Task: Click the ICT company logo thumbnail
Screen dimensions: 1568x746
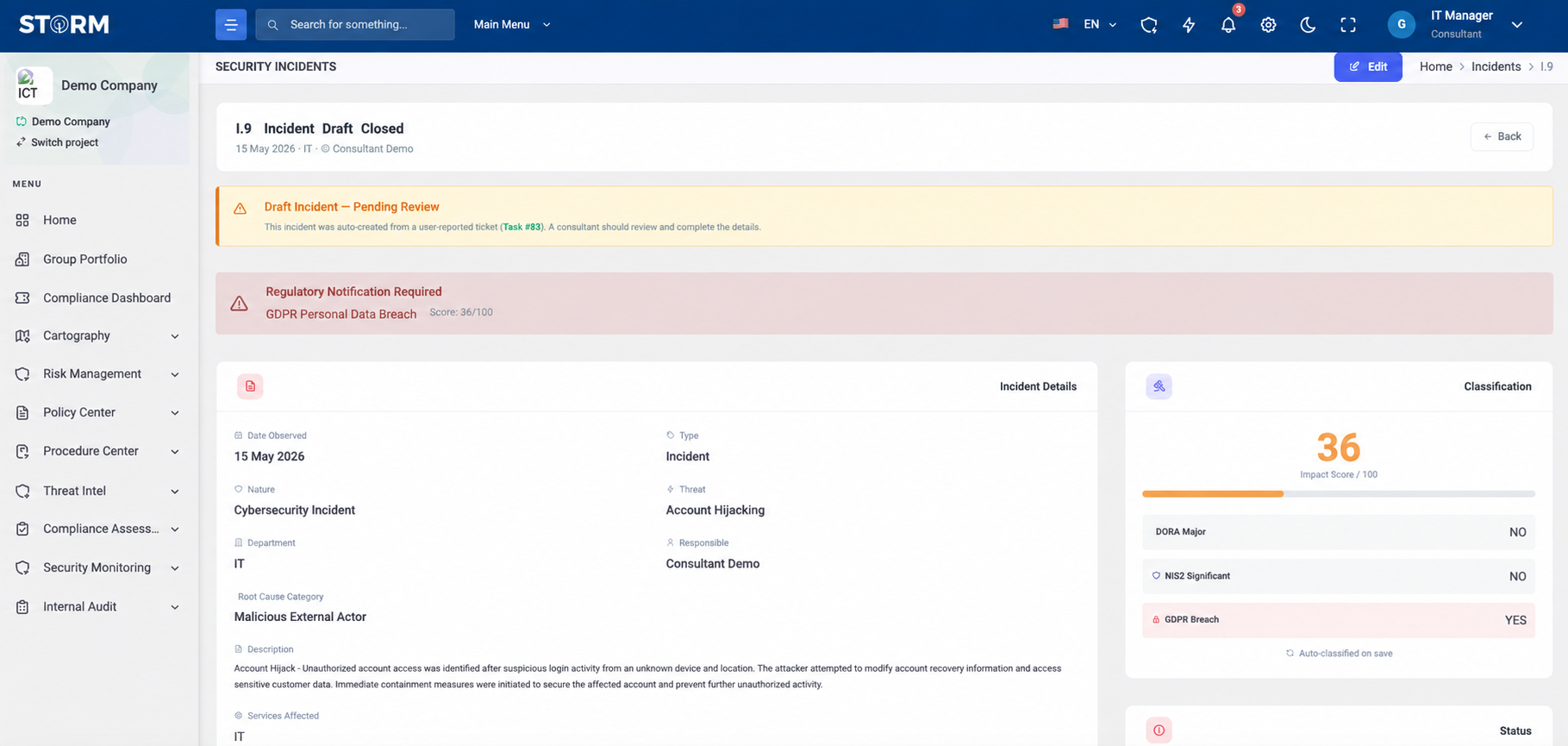Action: click(34, 85)
